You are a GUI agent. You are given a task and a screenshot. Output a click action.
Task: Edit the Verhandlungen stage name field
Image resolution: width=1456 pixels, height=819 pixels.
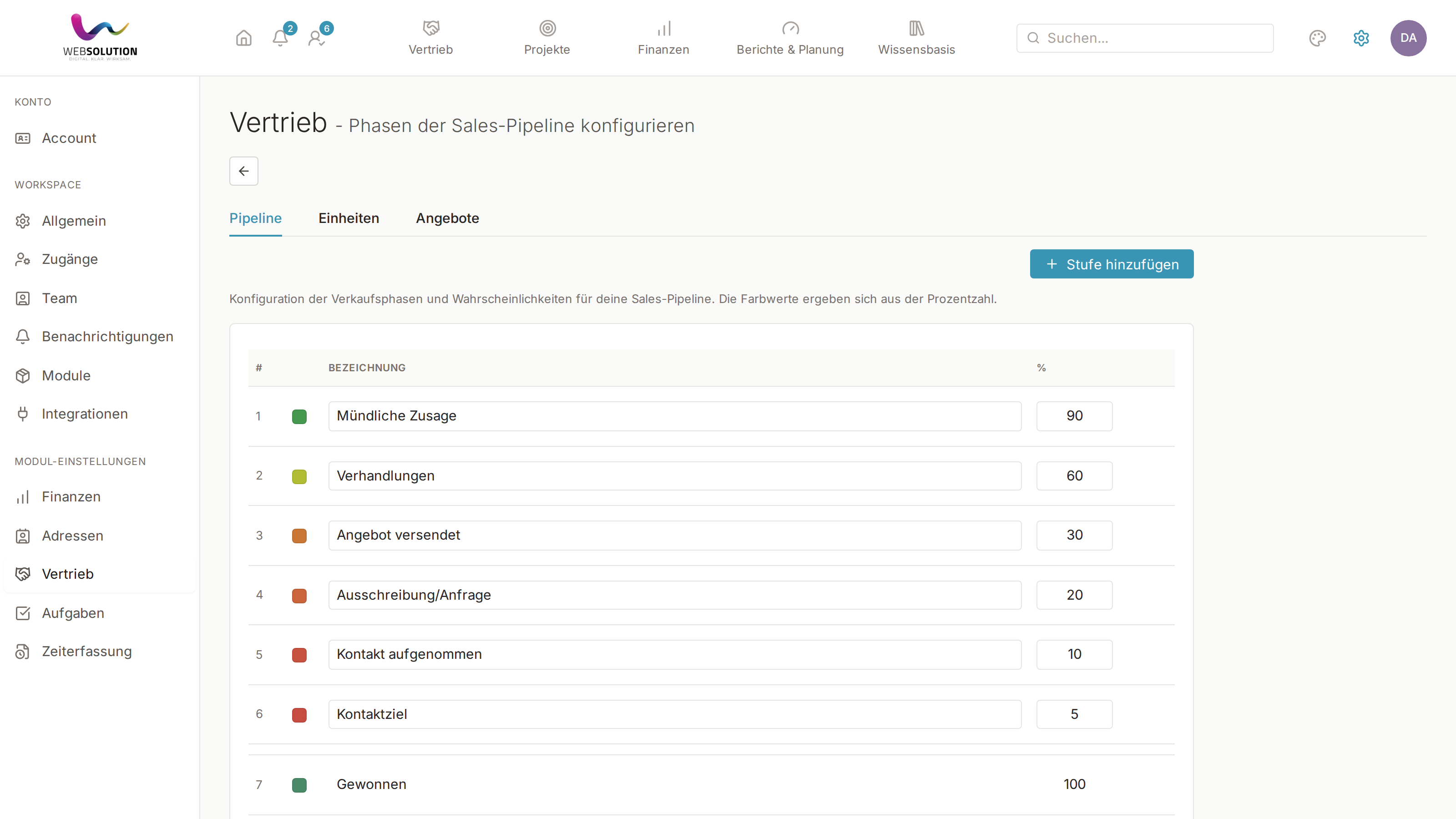[675, 476]
